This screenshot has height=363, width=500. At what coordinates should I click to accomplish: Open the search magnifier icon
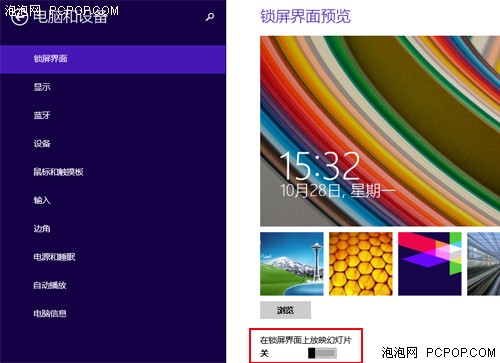tap(210, 17)
